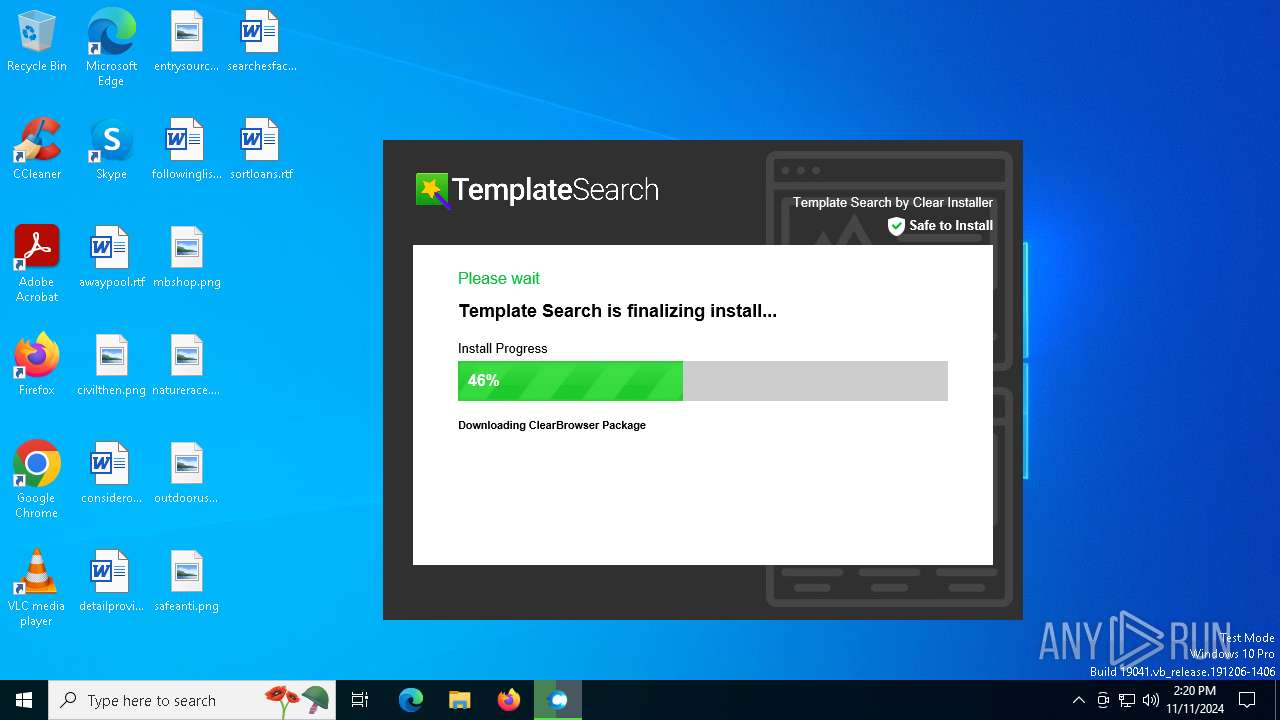Select the naturerace... image file icon
This screenshot has width=1280, height=720.
pos(186,366)
